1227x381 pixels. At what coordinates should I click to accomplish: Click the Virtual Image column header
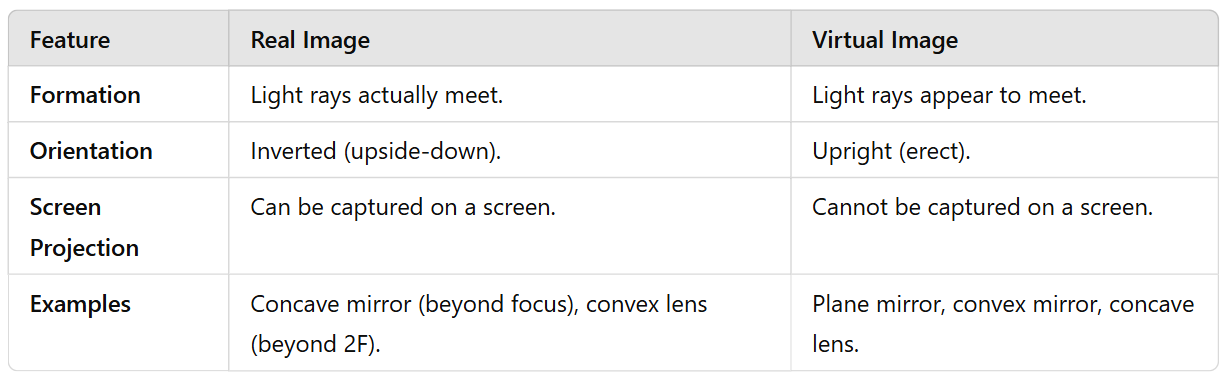point(885,40)
